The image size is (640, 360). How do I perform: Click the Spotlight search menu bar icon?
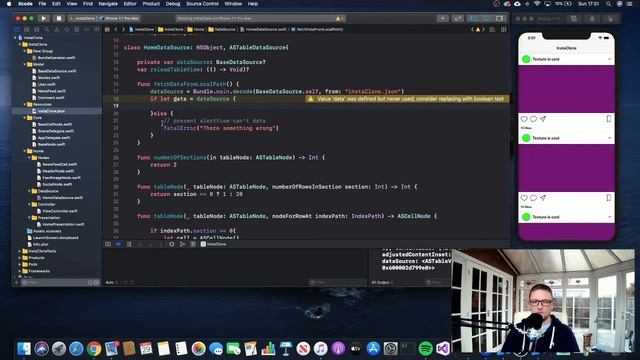click(x=608, y=4)
